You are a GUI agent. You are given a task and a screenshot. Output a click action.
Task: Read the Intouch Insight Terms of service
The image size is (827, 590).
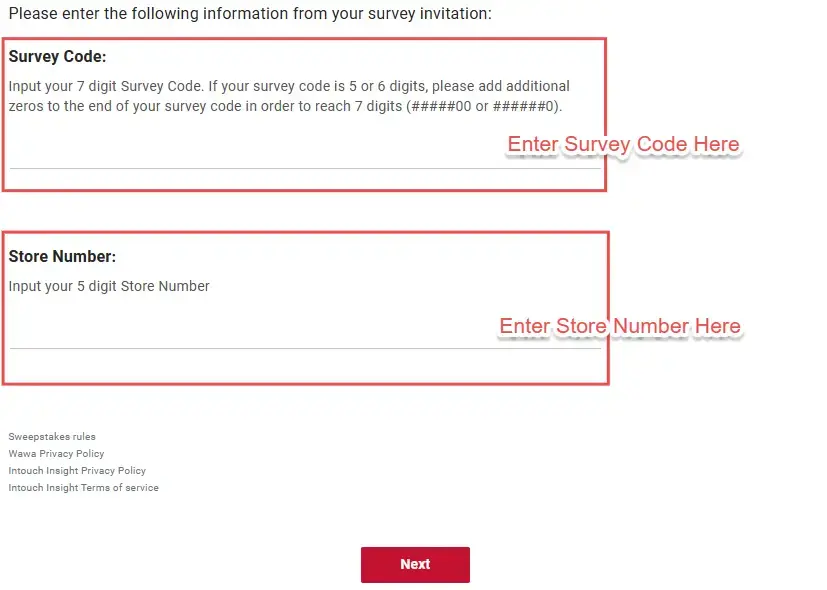click(x=83, y=487)
